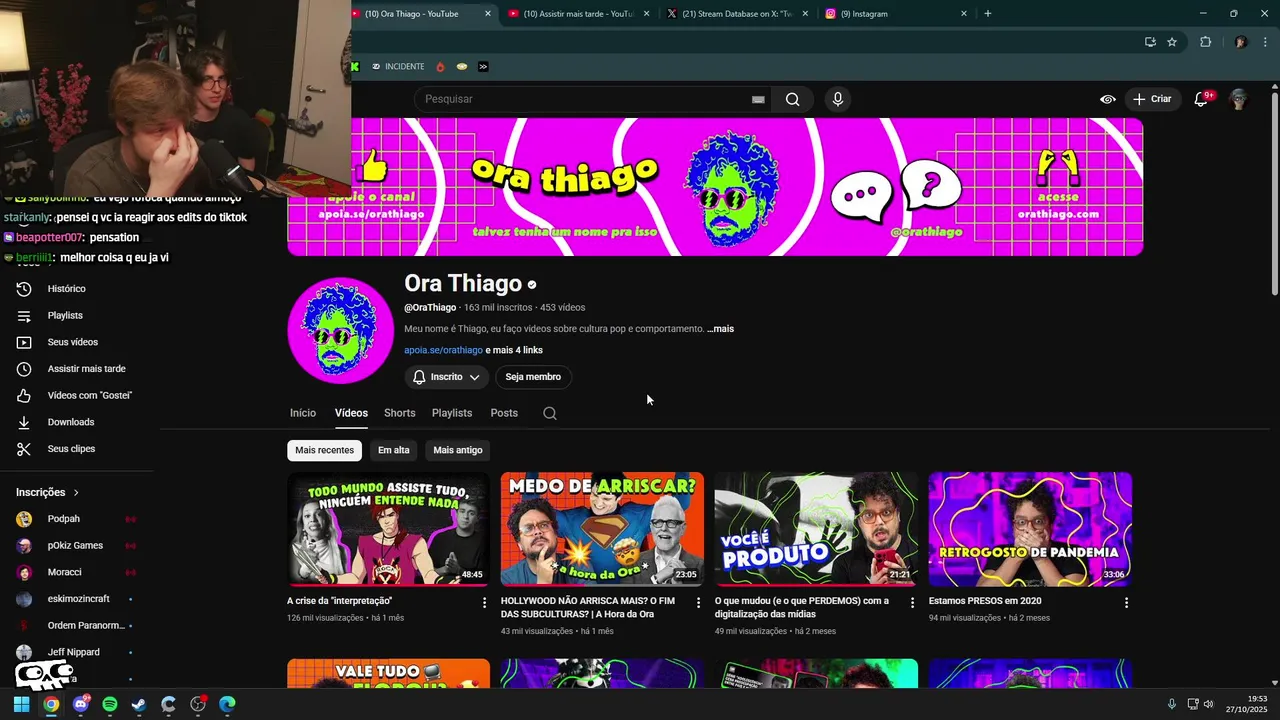Click the eye extension icon beside Criar
The image size is (1280, 720).
(1108, 99)
